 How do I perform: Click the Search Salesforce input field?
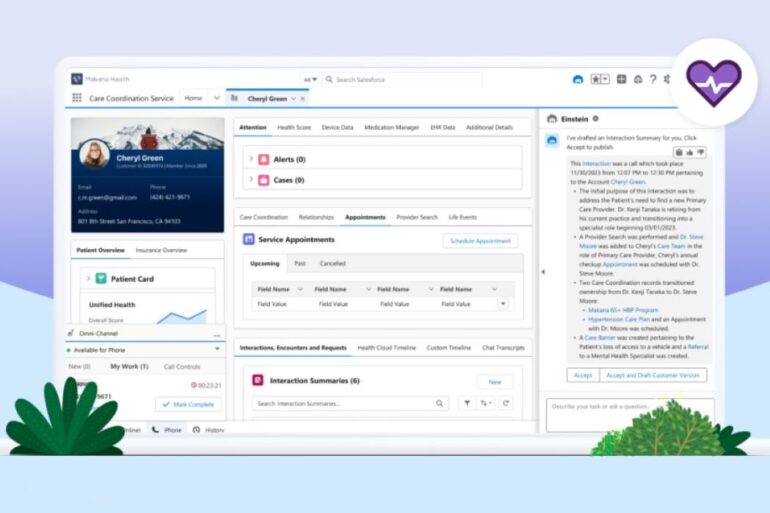tap(405, 79)
